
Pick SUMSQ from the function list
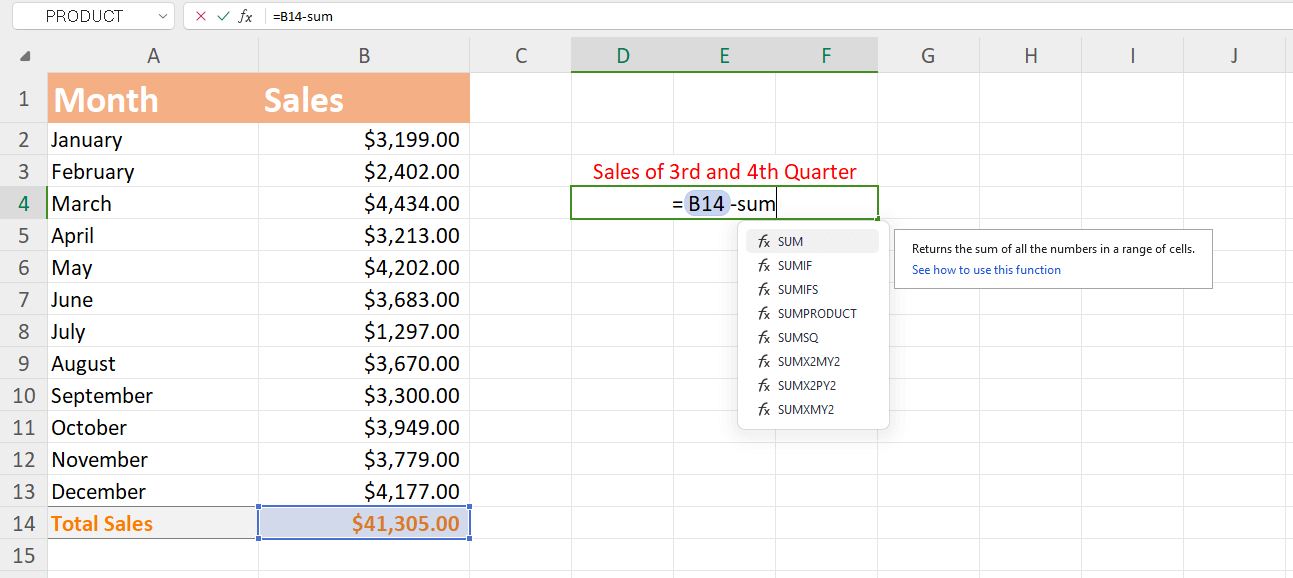[x=796, y=337]
